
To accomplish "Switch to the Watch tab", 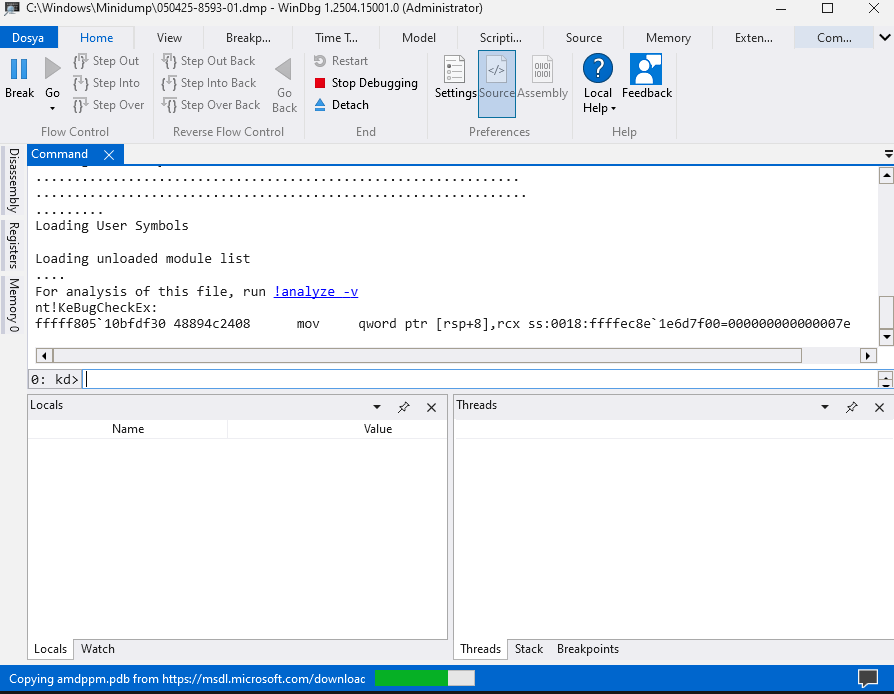I will tap(97, 649).
